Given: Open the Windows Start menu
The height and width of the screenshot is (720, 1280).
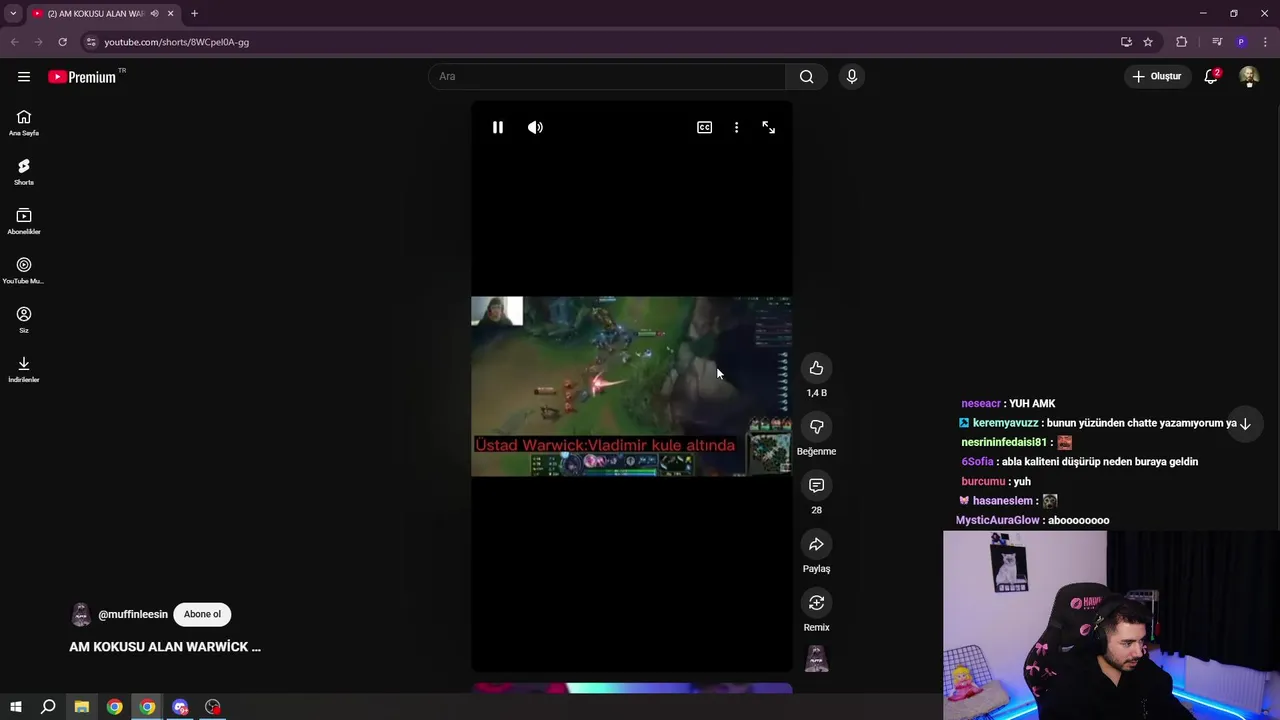Looking at the screenshot, I should [15, 707].
